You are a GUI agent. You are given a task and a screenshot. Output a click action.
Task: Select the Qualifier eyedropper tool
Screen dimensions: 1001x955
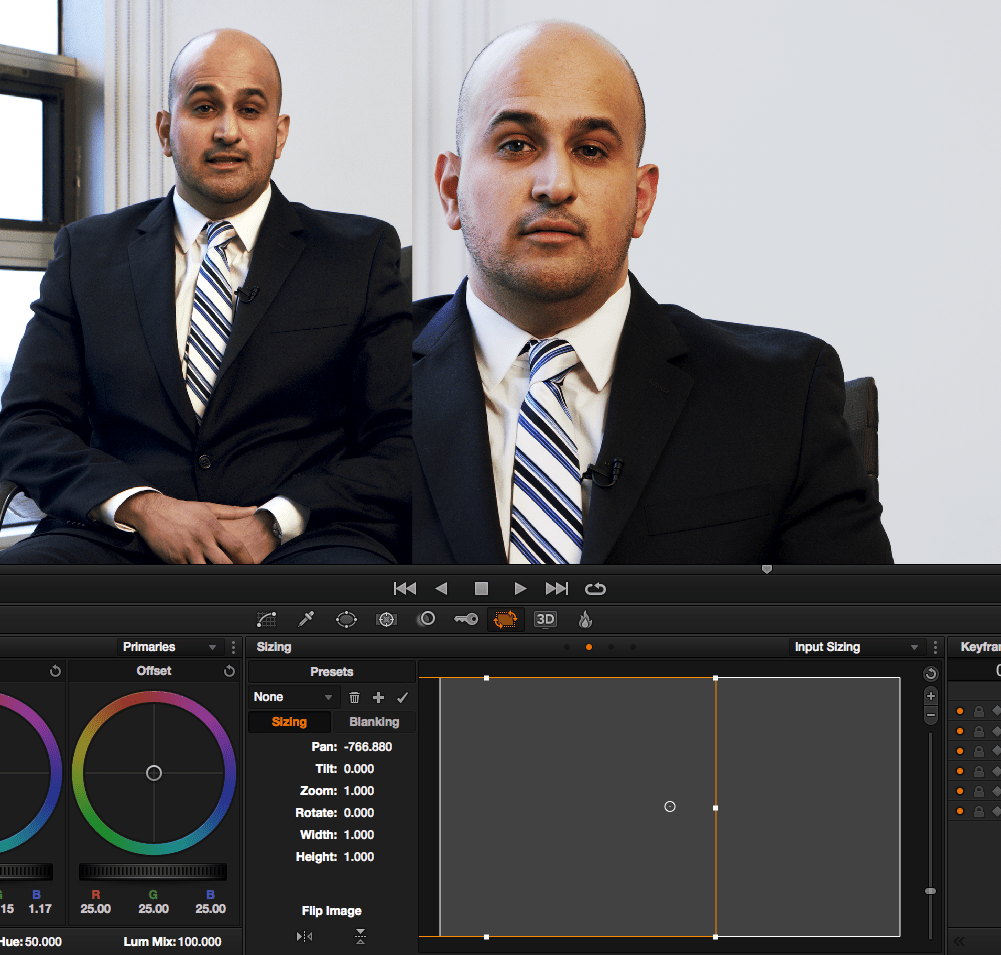[306, 619]
